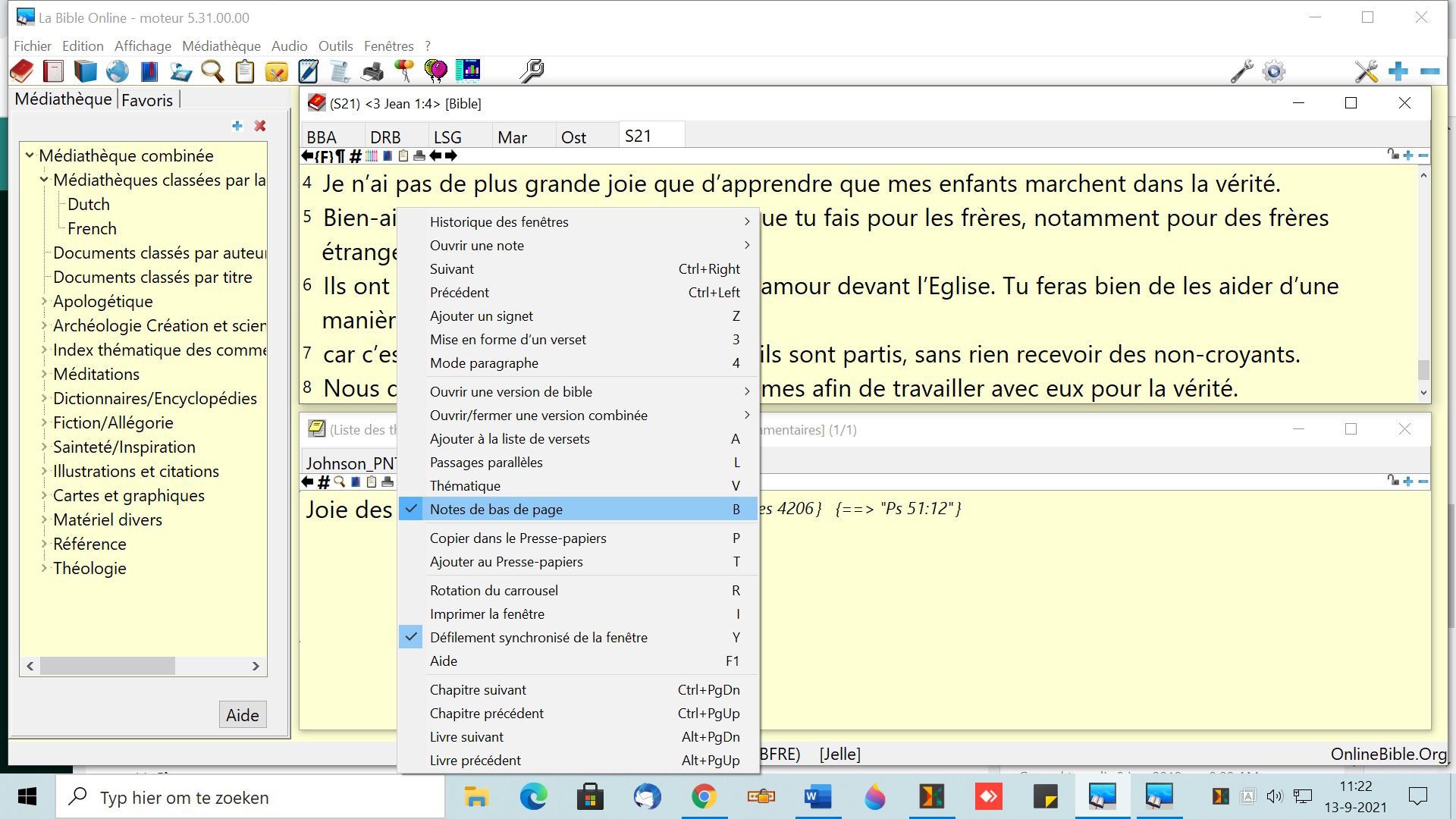The height and width of the screenshot is (819, 1456).
Task: Open Microsoft Word from the taskbar
Action: pyautogui.click(x=817, y=797)
